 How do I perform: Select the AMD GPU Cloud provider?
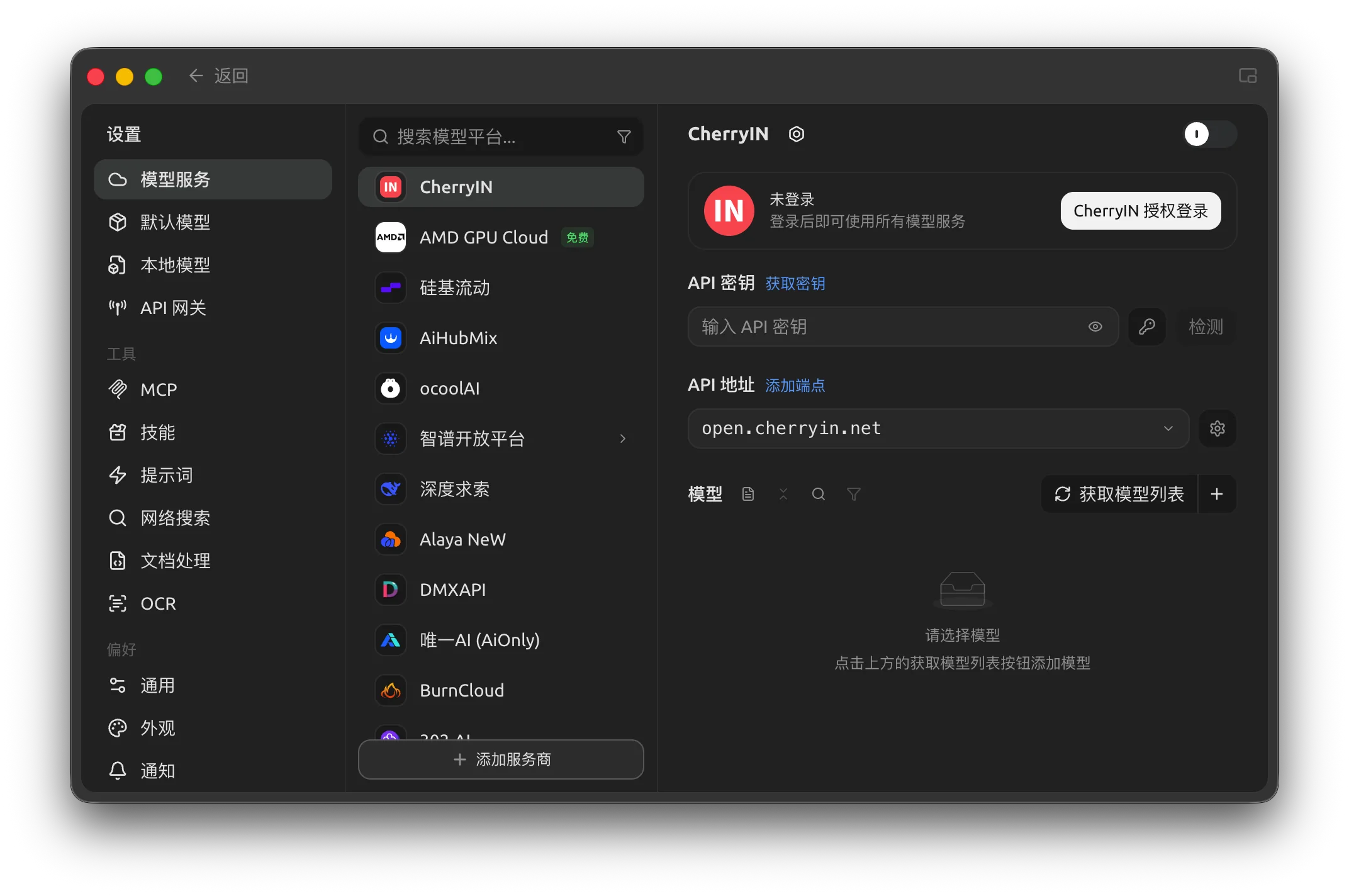(501, 237)
